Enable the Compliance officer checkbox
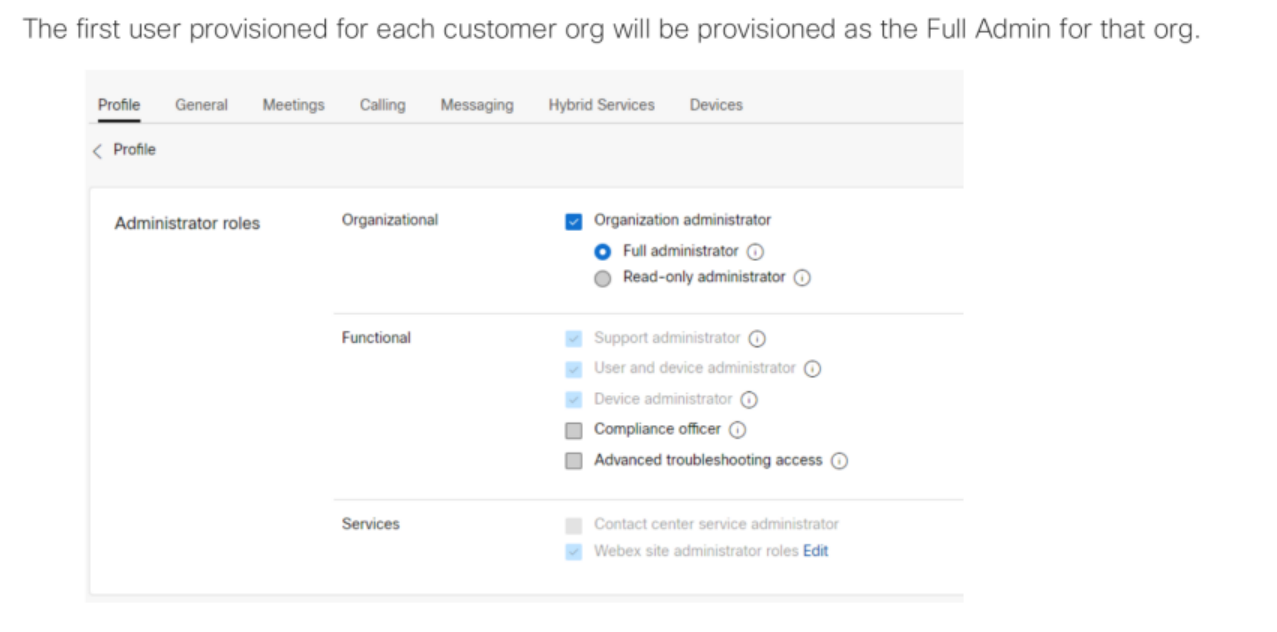This screenshot has height=632, width=1277. pyautogui.click(x=574, y=430)
